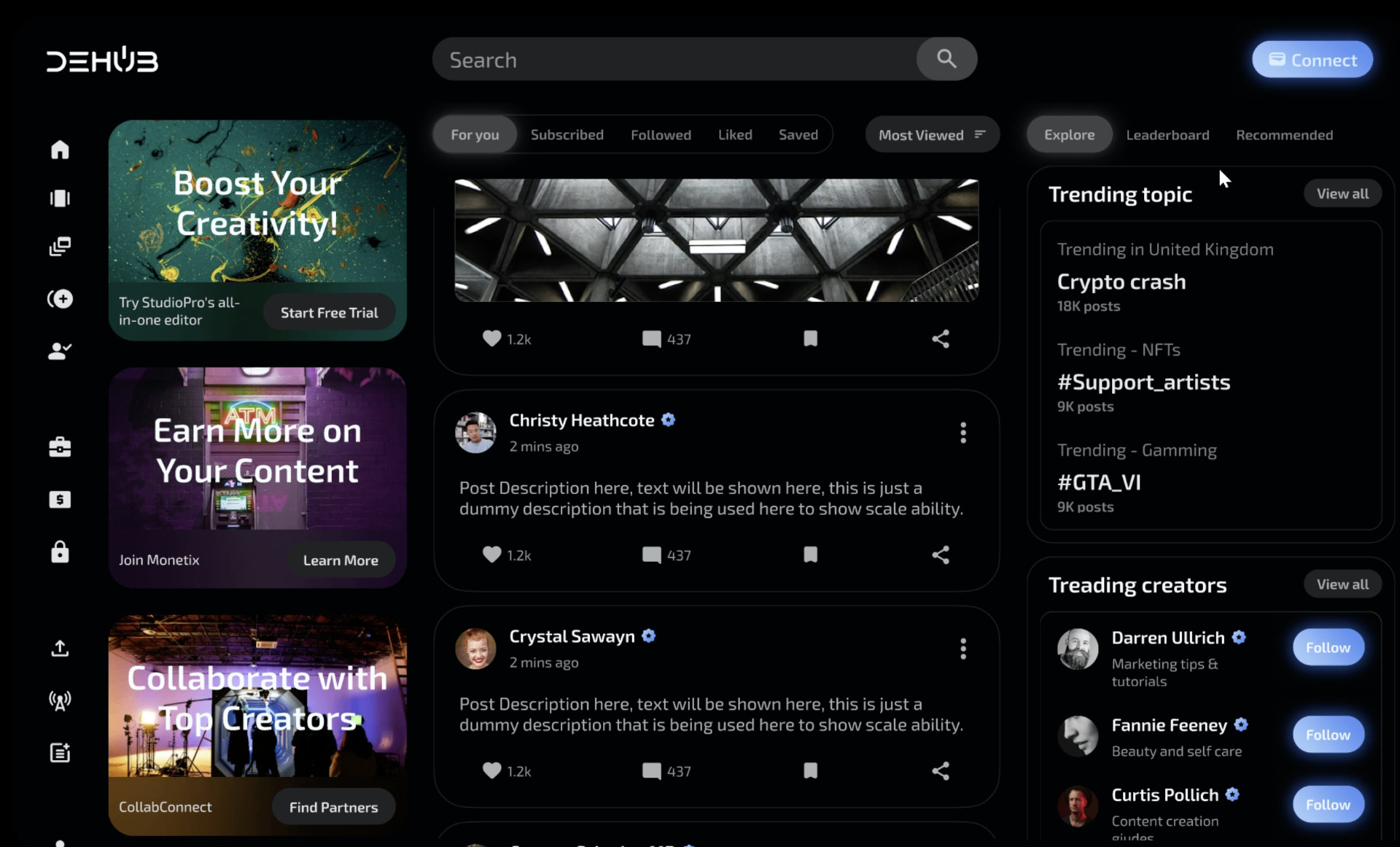This screenshot has width=1400, height=847.
Task: Share the top image post
Action: (x=941, y=339)
